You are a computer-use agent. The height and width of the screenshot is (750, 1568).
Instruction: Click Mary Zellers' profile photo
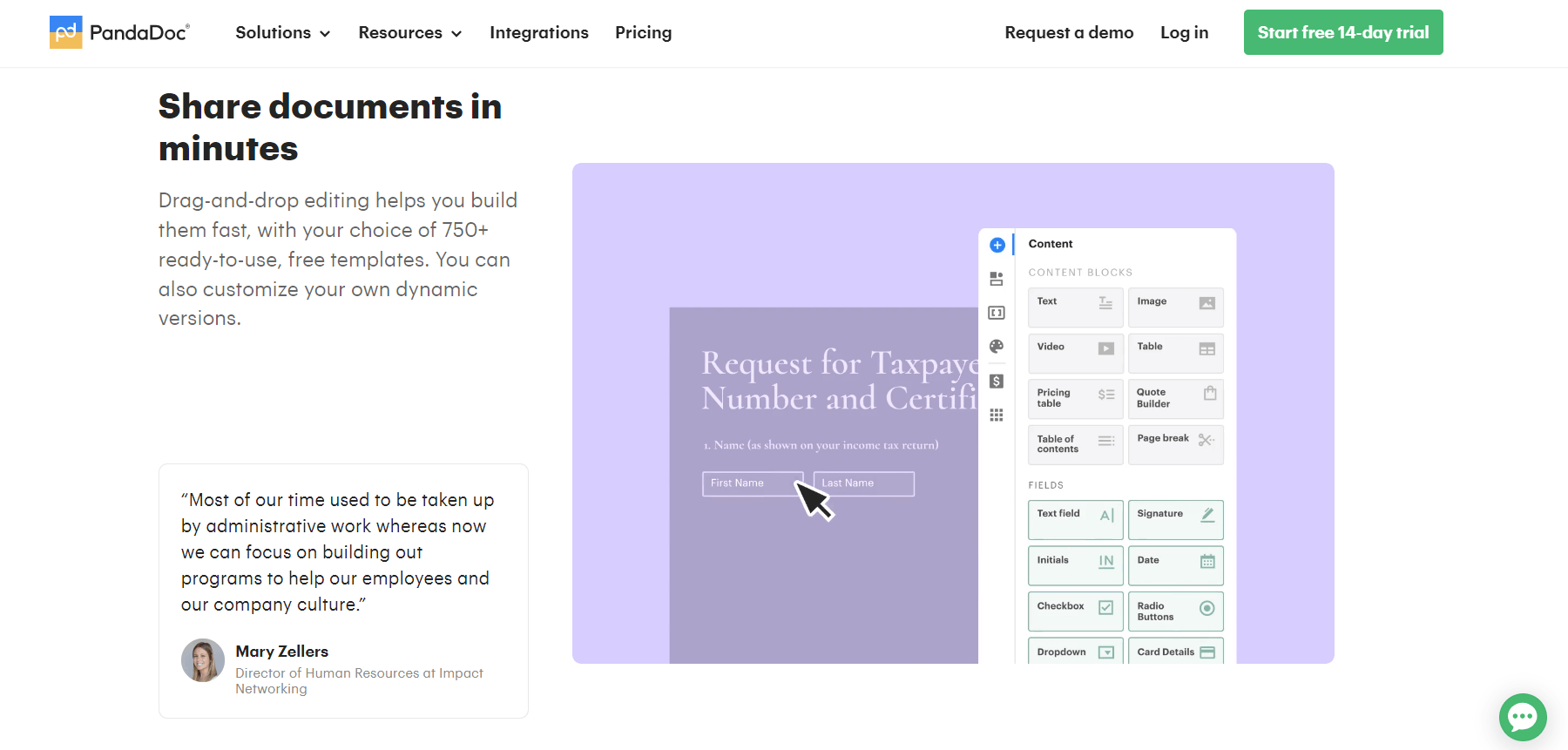click(203, 660)
